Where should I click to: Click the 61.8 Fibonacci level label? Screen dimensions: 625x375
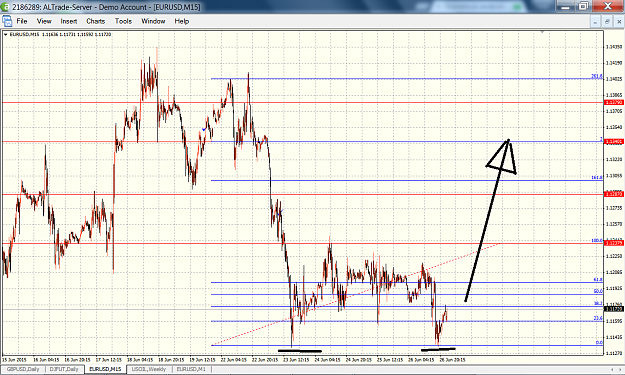(598, 280)
